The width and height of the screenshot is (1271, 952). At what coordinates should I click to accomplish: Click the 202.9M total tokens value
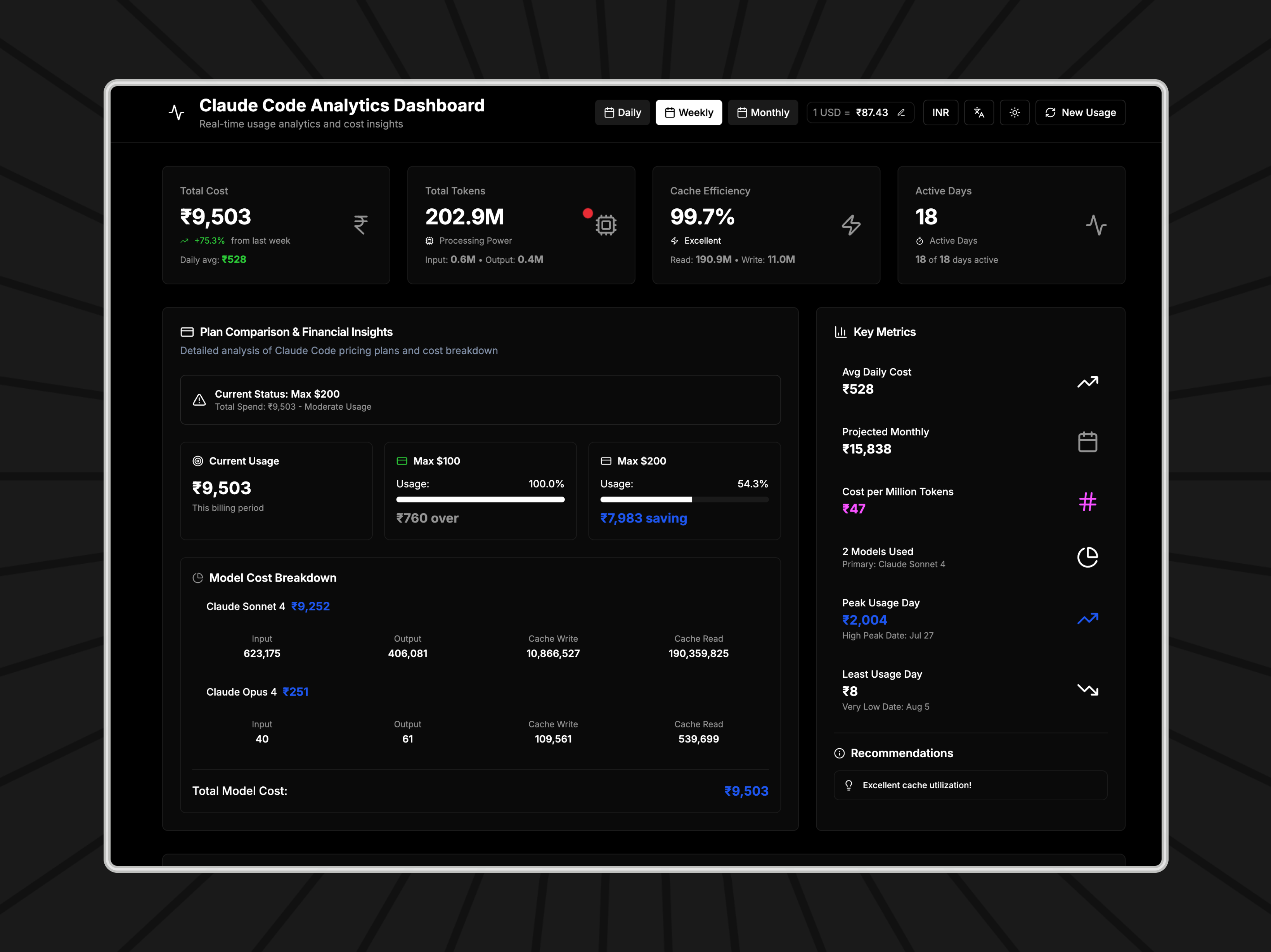tap(464, 216)
